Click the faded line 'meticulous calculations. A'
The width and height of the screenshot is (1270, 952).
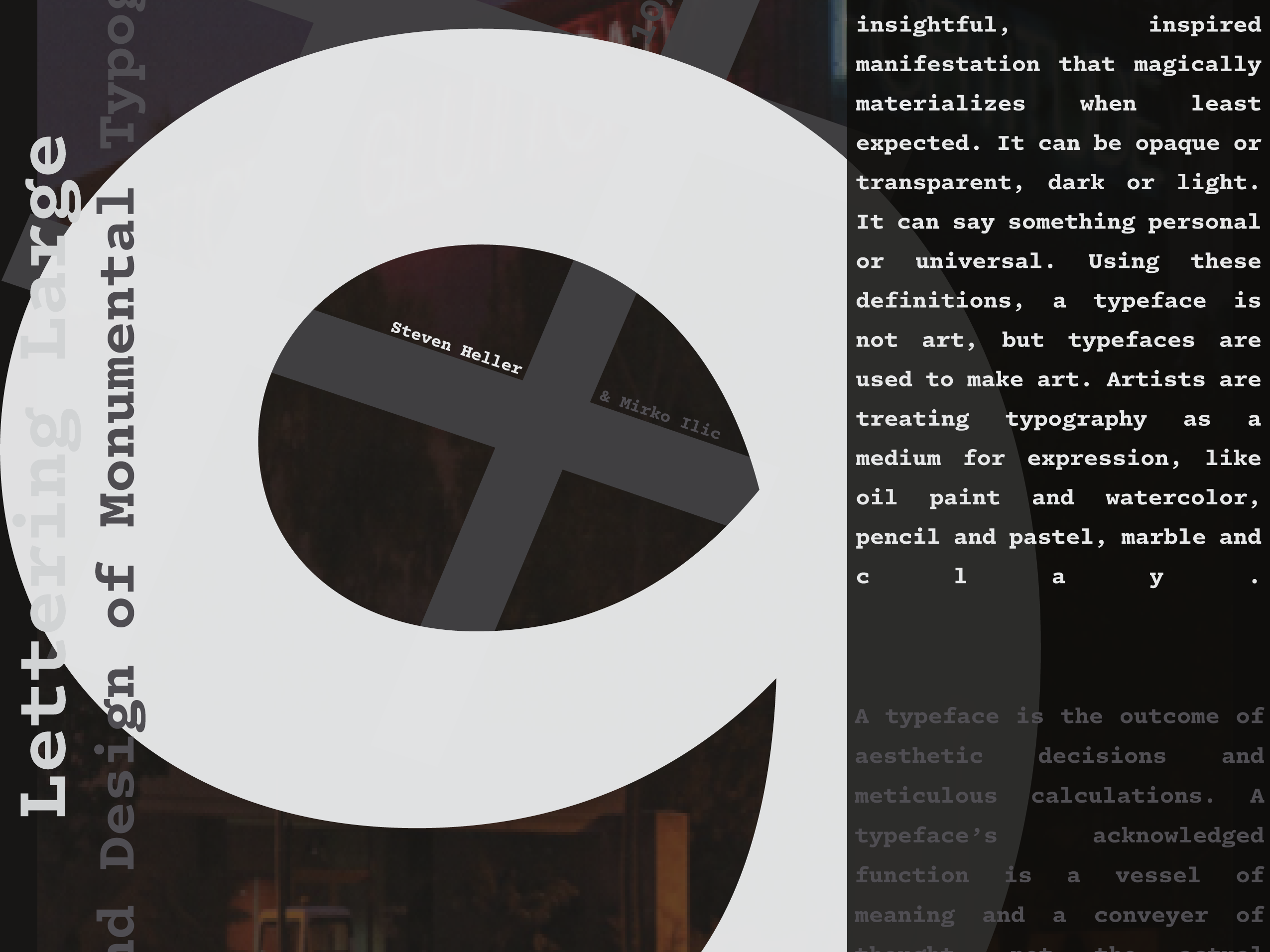click(1059, 796)
